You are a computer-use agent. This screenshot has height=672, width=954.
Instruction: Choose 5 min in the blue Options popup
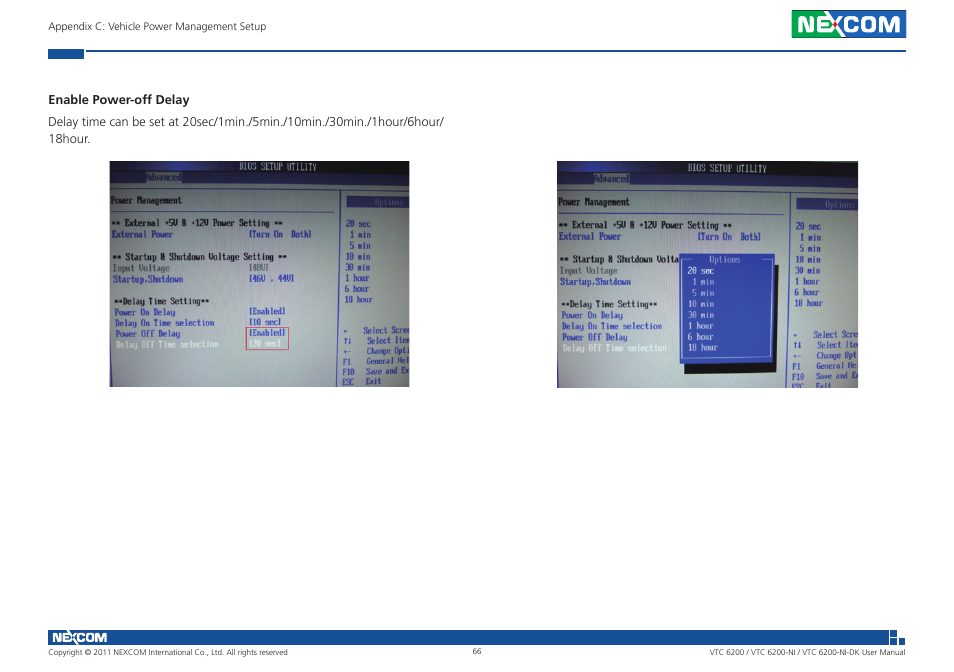pyautogui.click(x=703, y=293)
